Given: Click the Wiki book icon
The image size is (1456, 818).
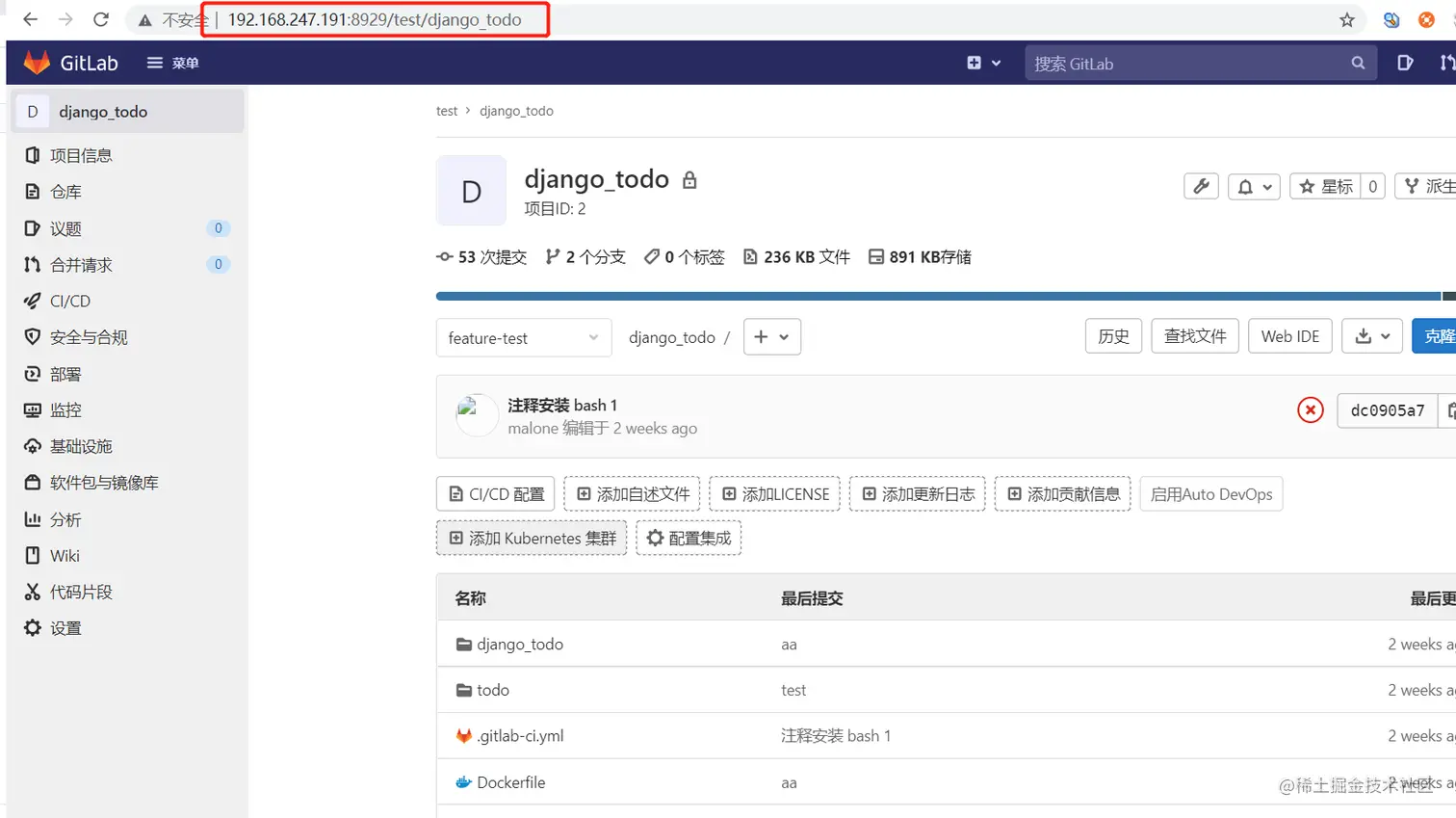Looking at the screenshot, I should [x=33, y=555].
